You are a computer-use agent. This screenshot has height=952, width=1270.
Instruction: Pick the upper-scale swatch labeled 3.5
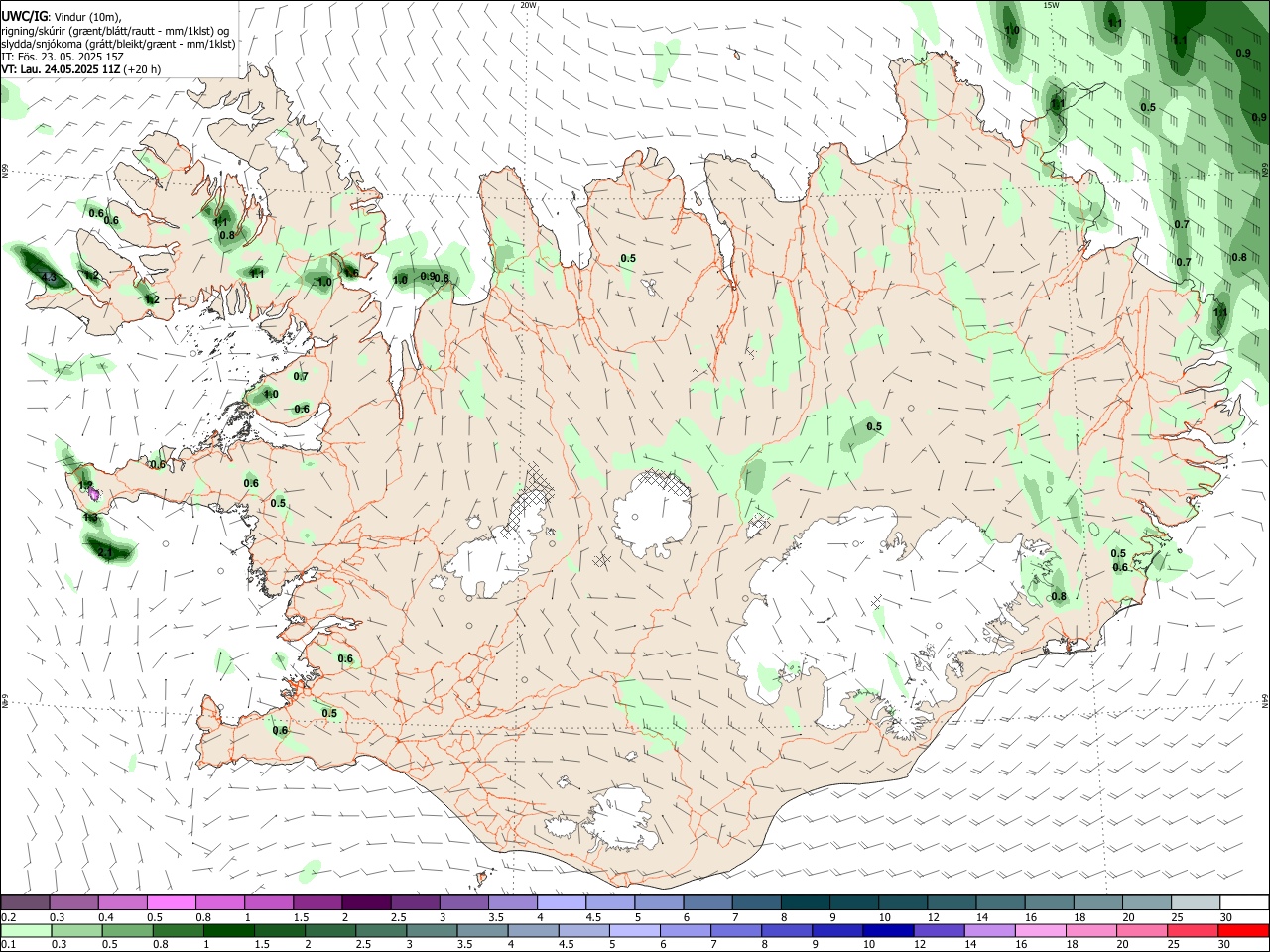(x=513, y=902)
